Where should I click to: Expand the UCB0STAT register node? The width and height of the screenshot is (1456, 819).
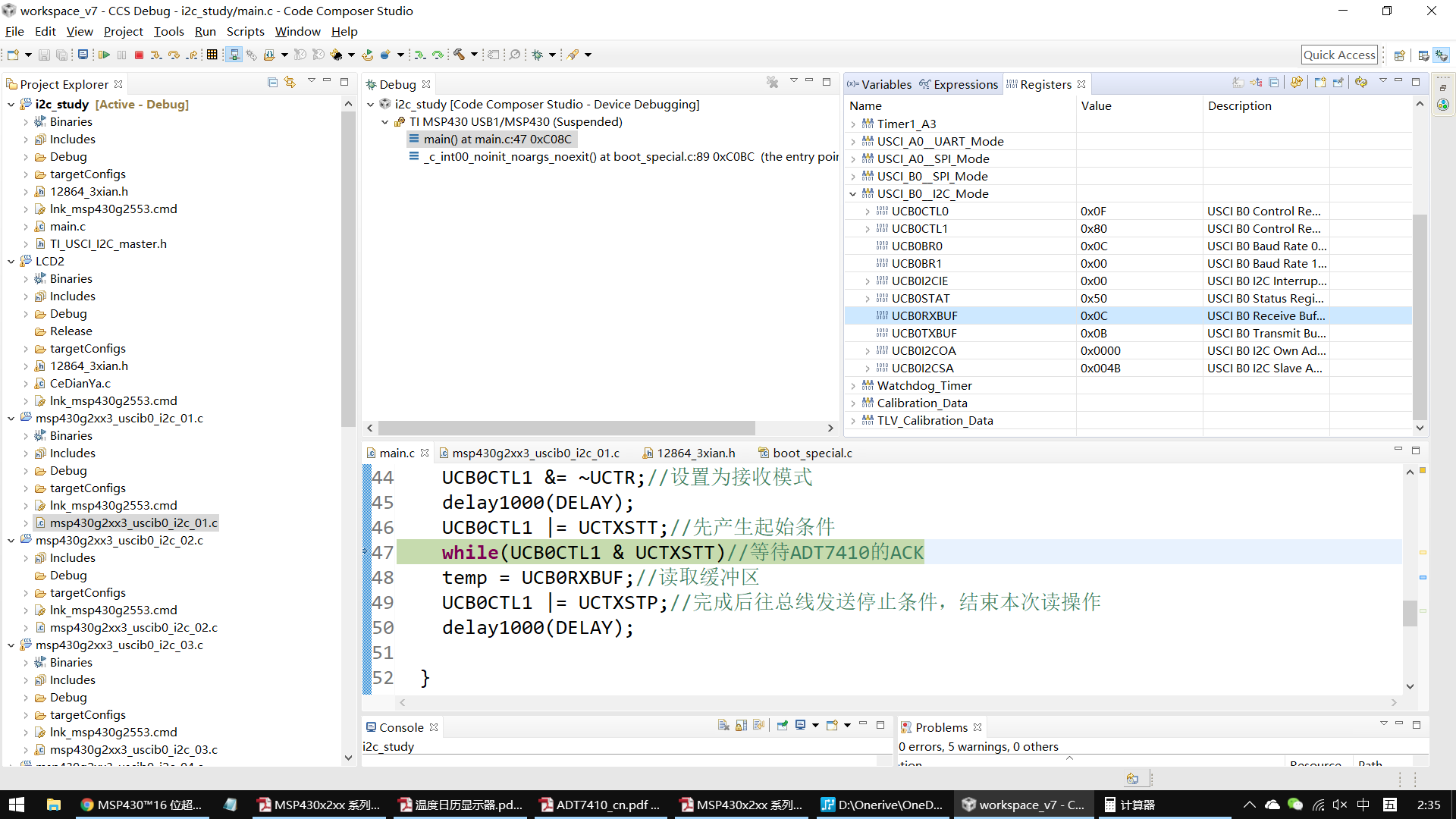[868, 299]
